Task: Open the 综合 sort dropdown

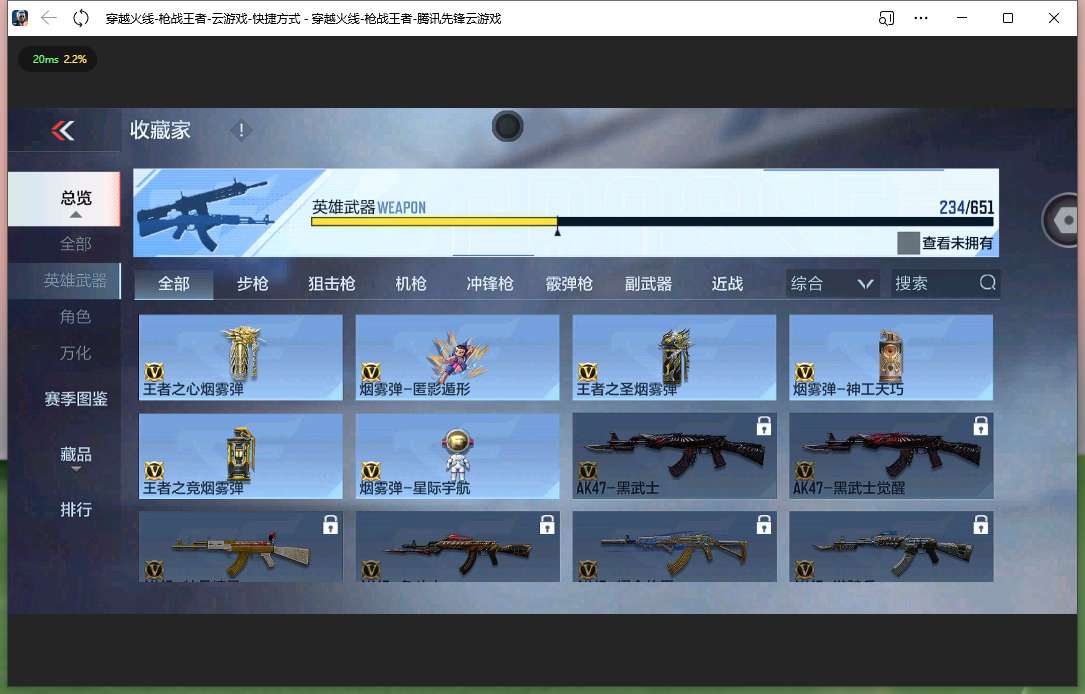Action: tap(832, 283)
